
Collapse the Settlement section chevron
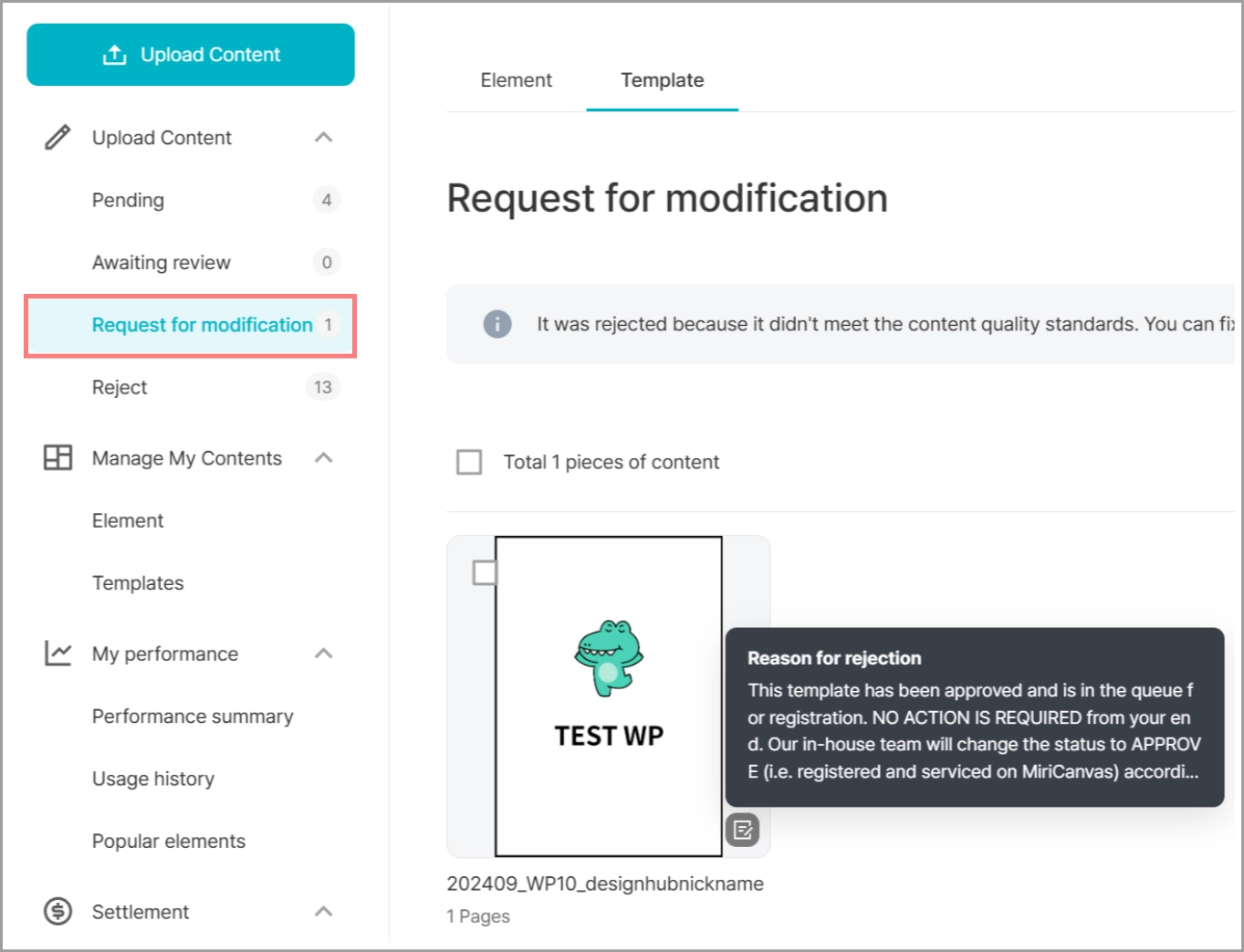coord(323,911)
